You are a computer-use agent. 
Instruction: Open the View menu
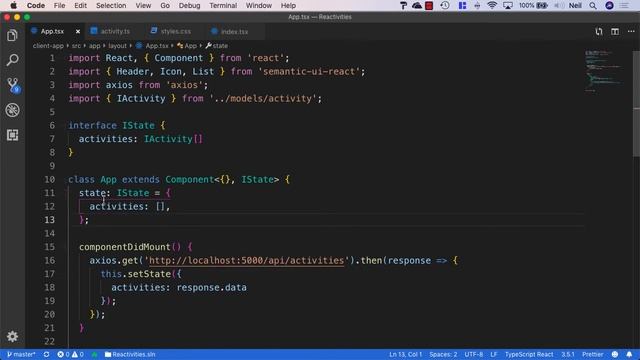tap(143, 5)
